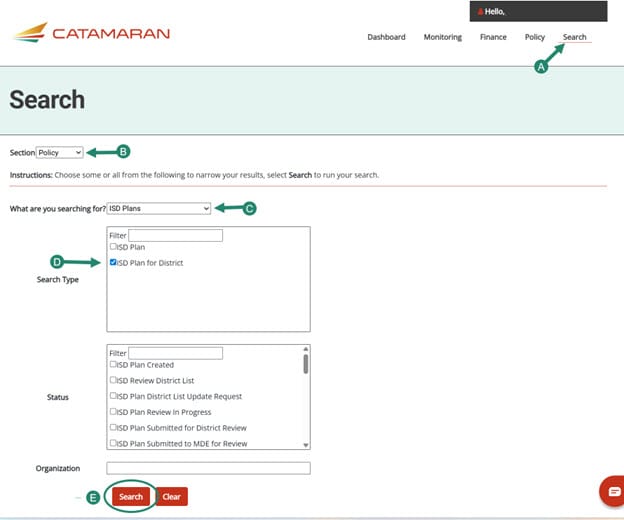
Task: Click the user profile icon beside Hello
Action: click(x=480, y=12)
